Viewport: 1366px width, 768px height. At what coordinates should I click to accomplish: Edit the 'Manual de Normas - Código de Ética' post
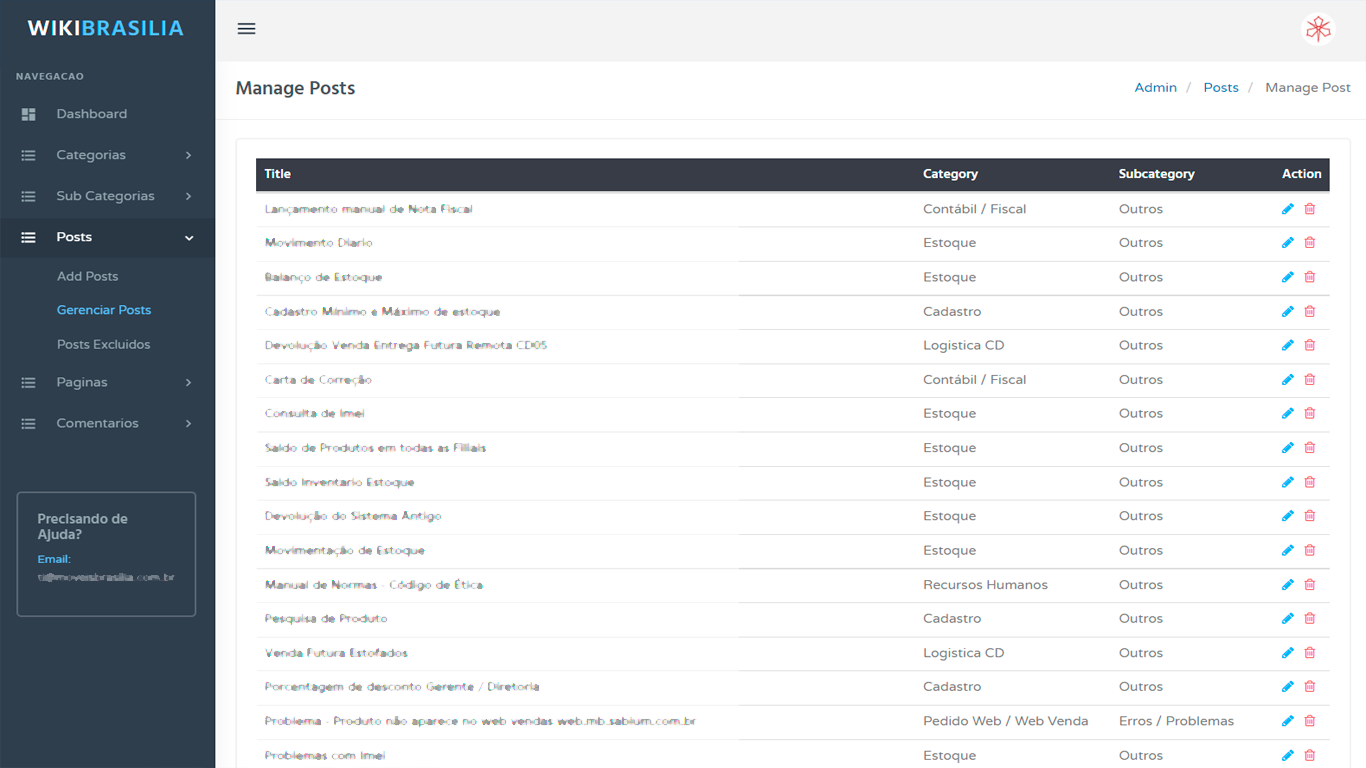(x=1287, y=585)
